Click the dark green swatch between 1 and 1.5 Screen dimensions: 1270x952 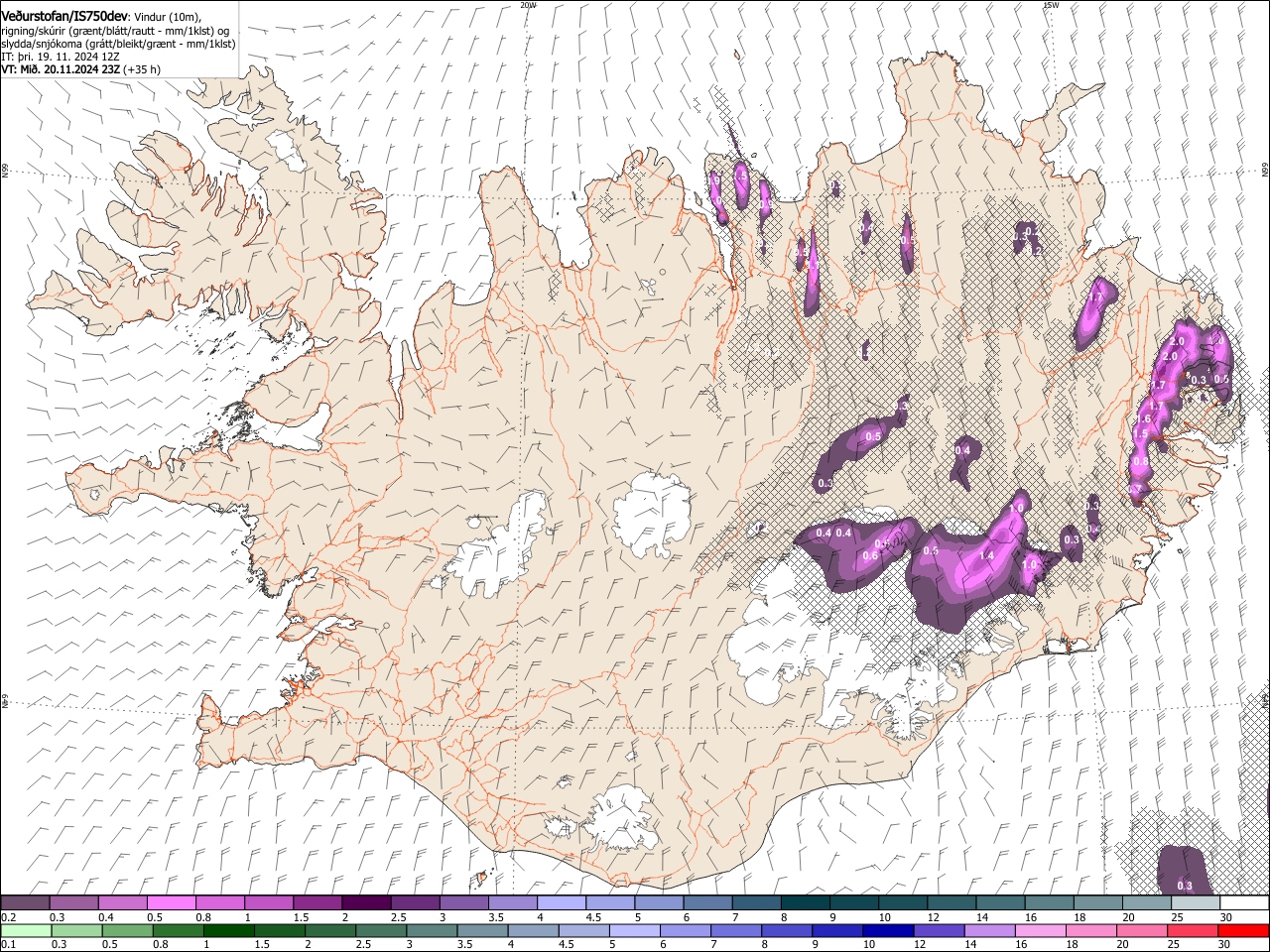click(228, 930)
